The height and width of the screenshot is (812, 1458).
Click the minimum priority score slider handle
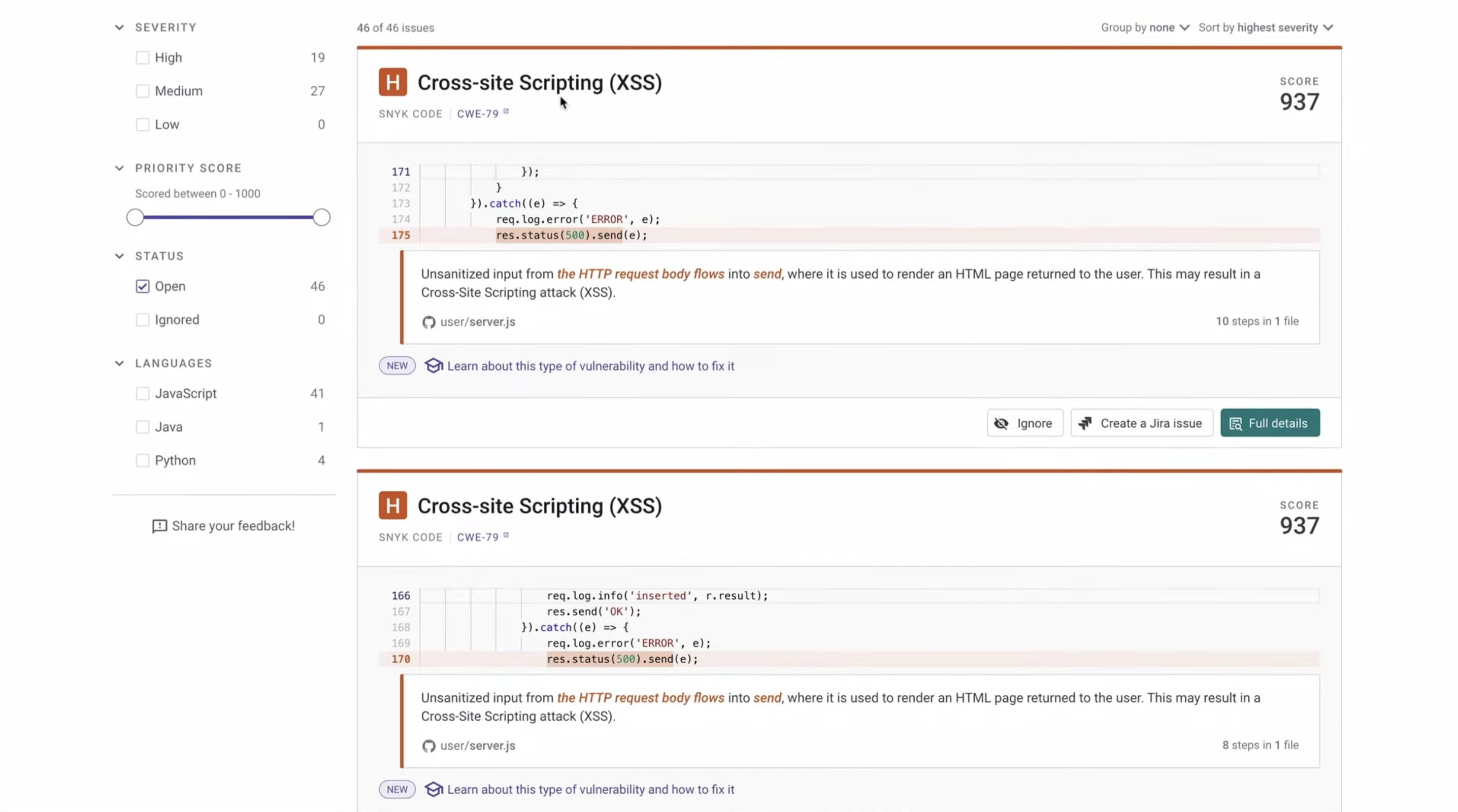(x=135, y=217)
